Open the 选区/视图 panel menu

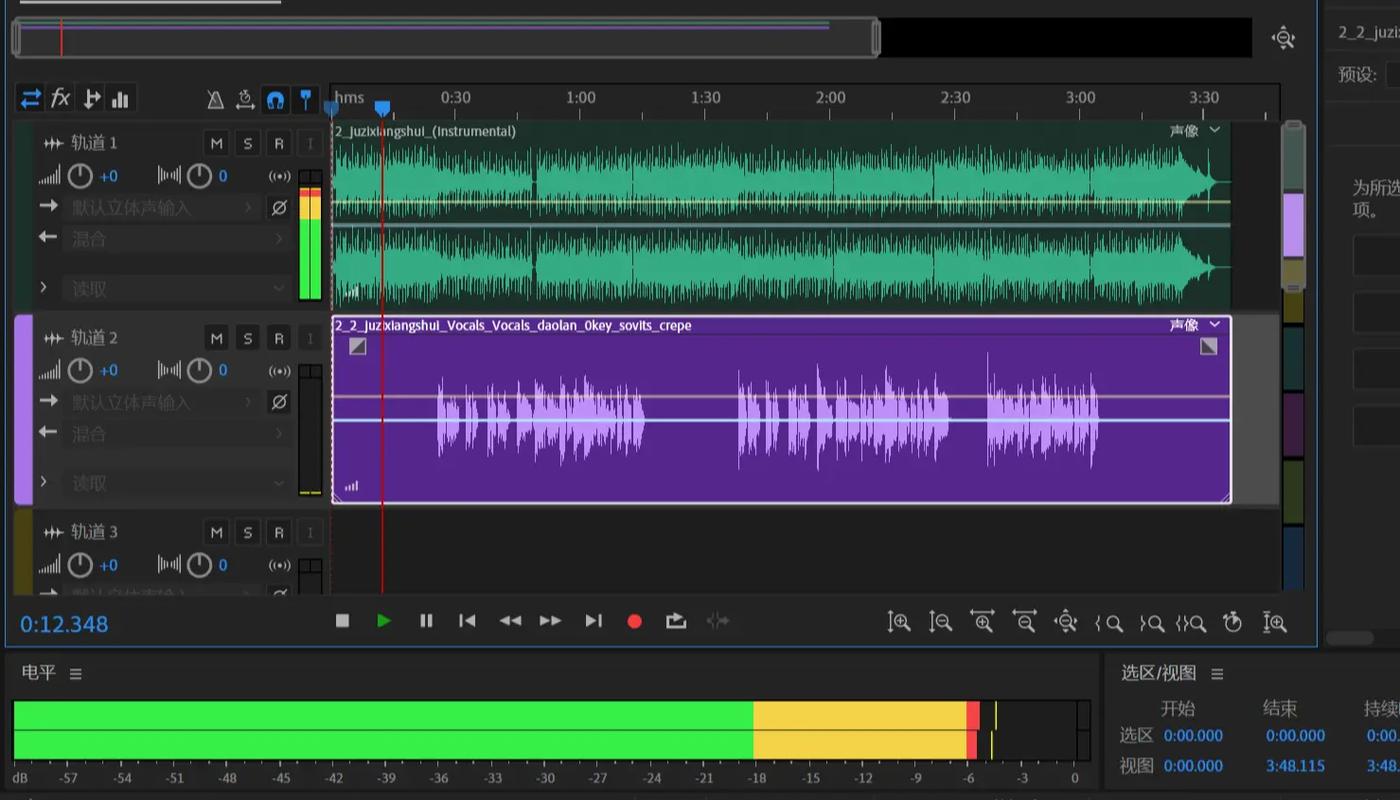click(1217, 674)
